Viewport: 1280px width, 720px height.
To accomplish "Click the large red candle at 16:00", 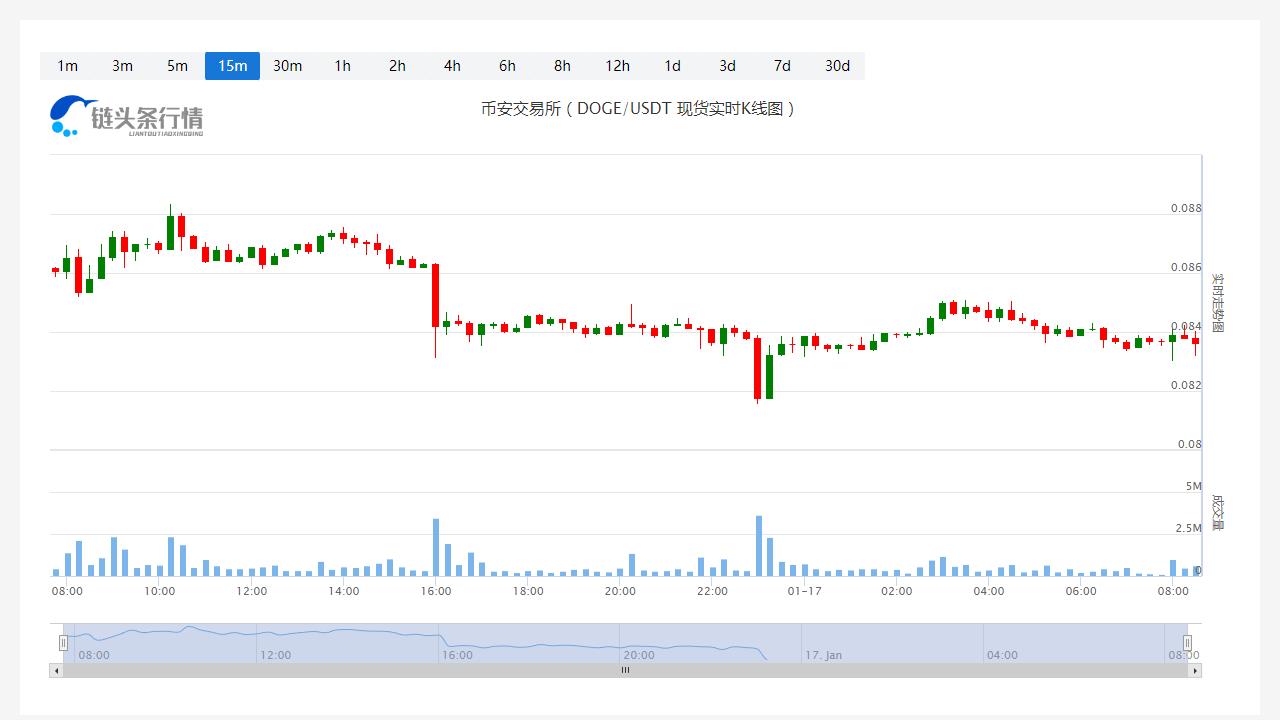I will tap(435, 295).
